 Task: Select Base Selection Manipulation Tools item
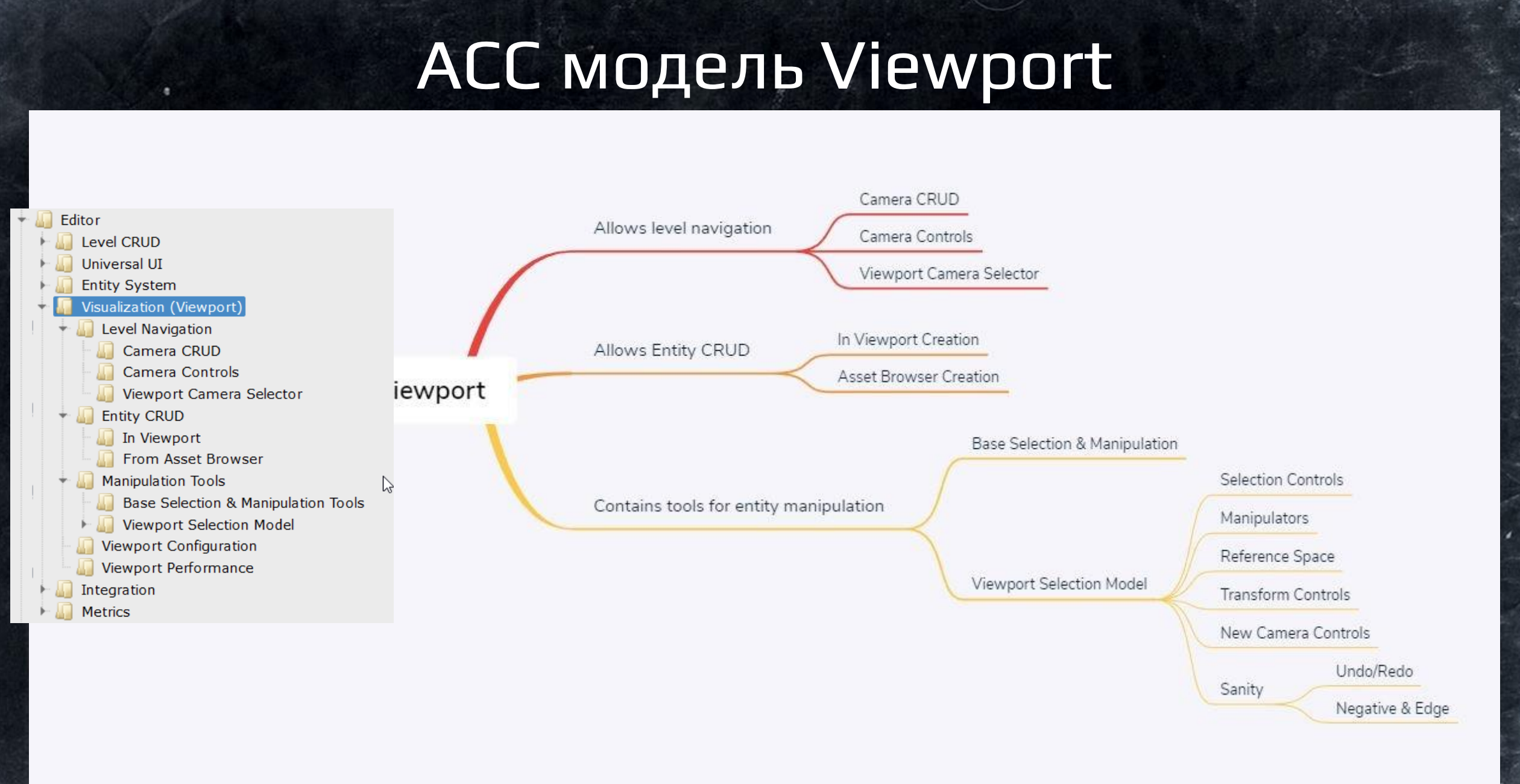[x=243, y=502]
